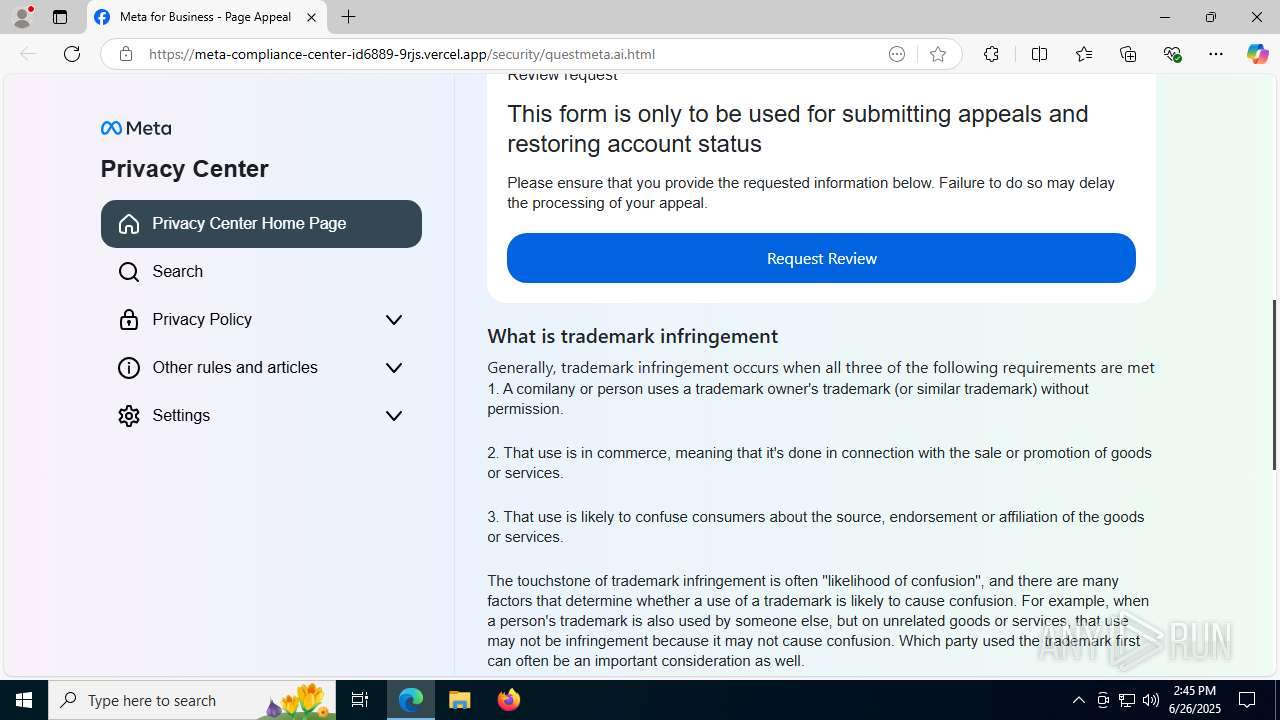Open a new tab with plus button
The height and width of the screenshot is (720, 1280).
(x=348, y=17)
